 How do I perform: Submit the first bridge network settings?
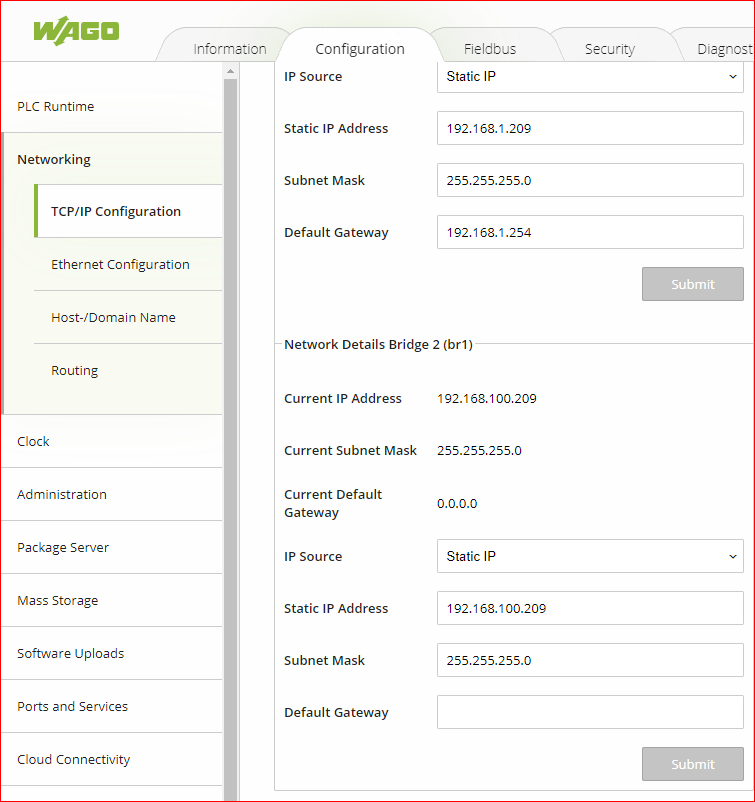692,284
